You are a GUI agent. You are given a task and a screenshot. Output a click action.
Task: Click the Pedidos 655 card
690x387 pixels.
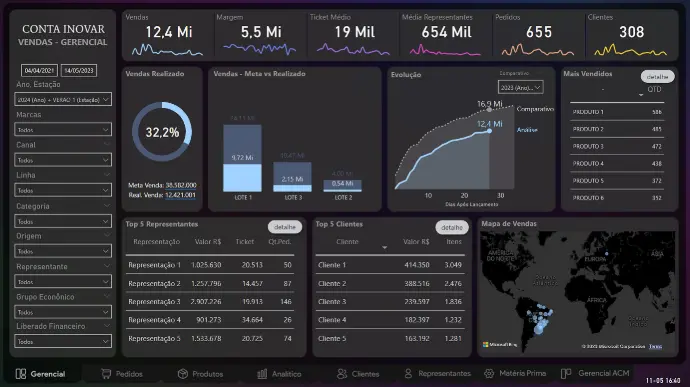click(x=538, y=35)
